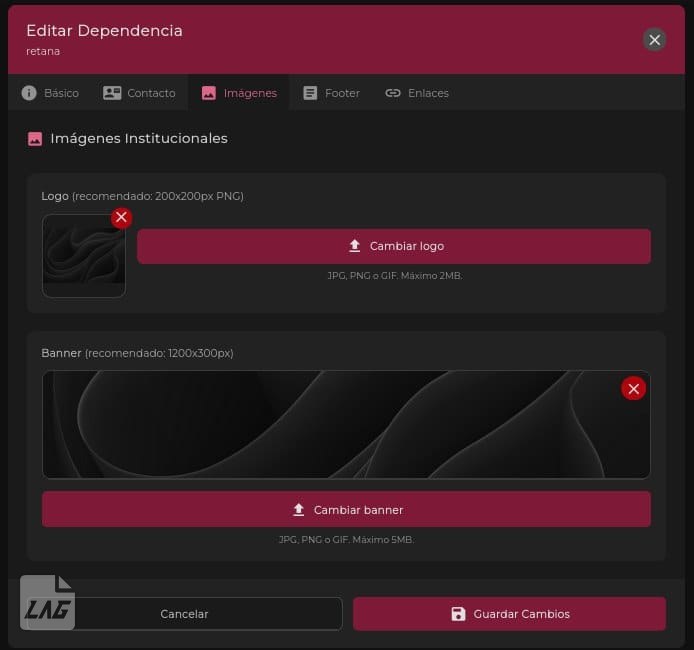Go to the Footer tab
This screenshot has width=694, height=650.
(x=331, y=93)
